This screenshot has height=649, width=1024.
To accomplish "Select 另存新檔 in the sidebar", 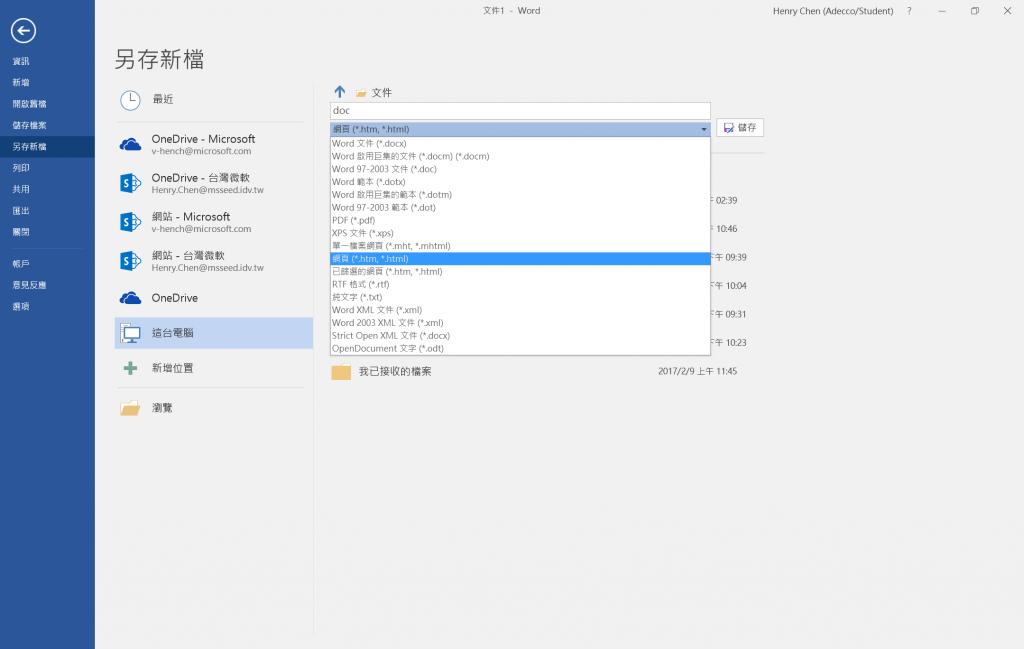I will (47, 147).
